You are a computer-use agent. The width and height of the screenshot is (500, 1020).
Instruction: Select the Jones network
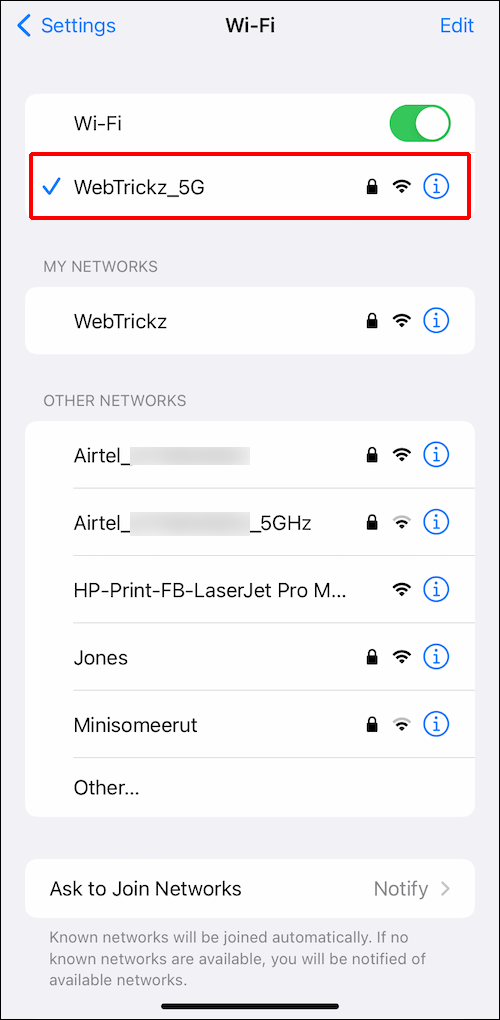point(250,657)
